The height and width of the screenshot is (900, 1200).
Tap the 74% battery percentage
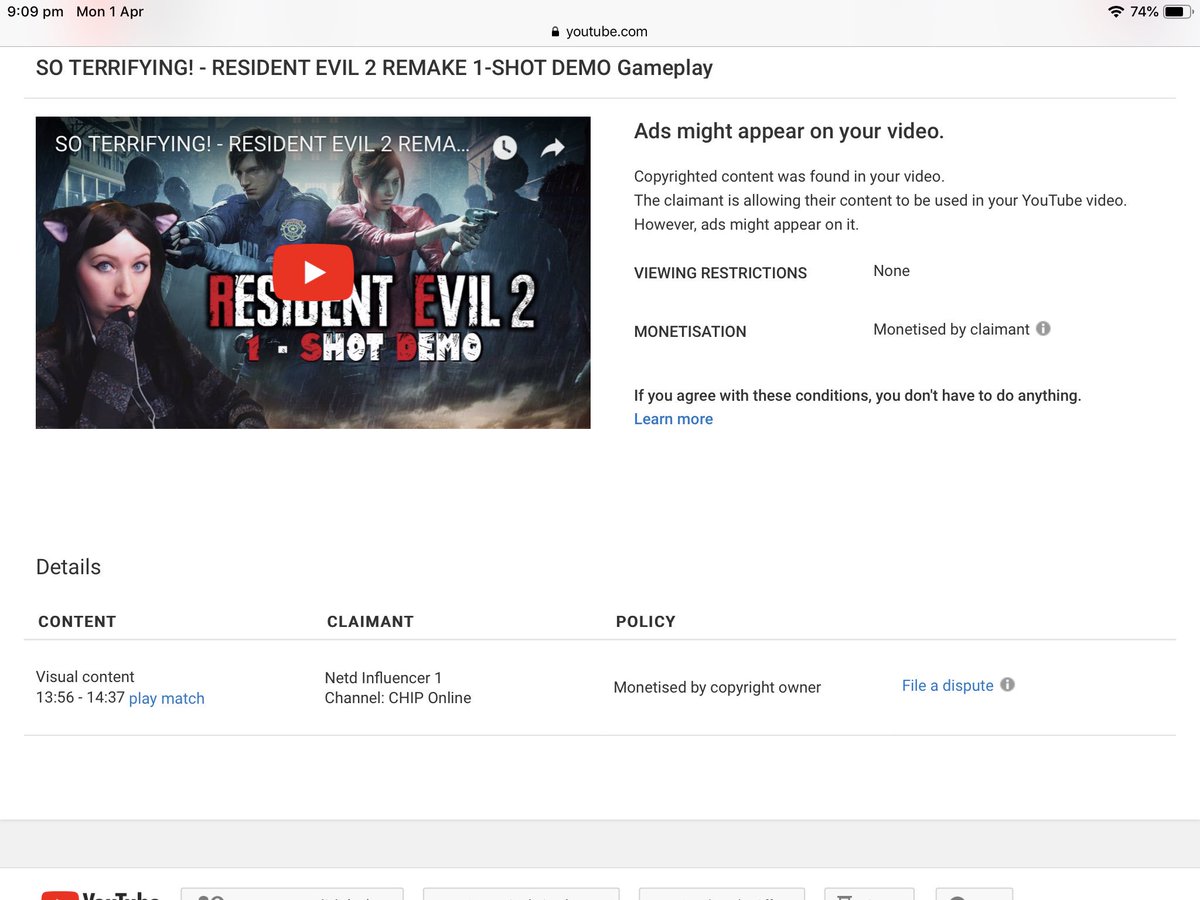pyautogui.click(x=1145, y=12)
